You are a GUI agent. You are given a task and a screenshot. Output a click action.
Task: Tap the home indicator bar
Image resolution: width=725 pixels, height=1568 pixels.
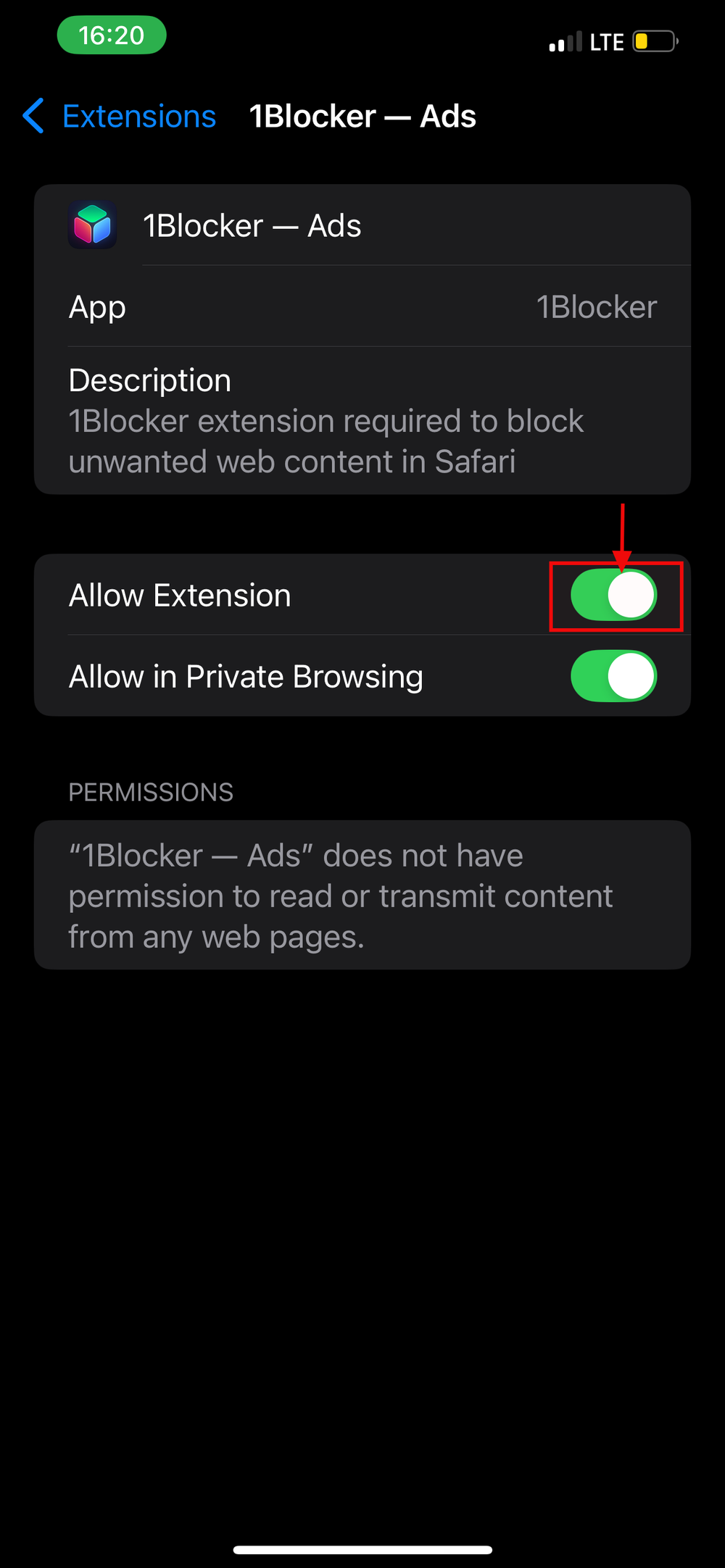(362, 1550)
